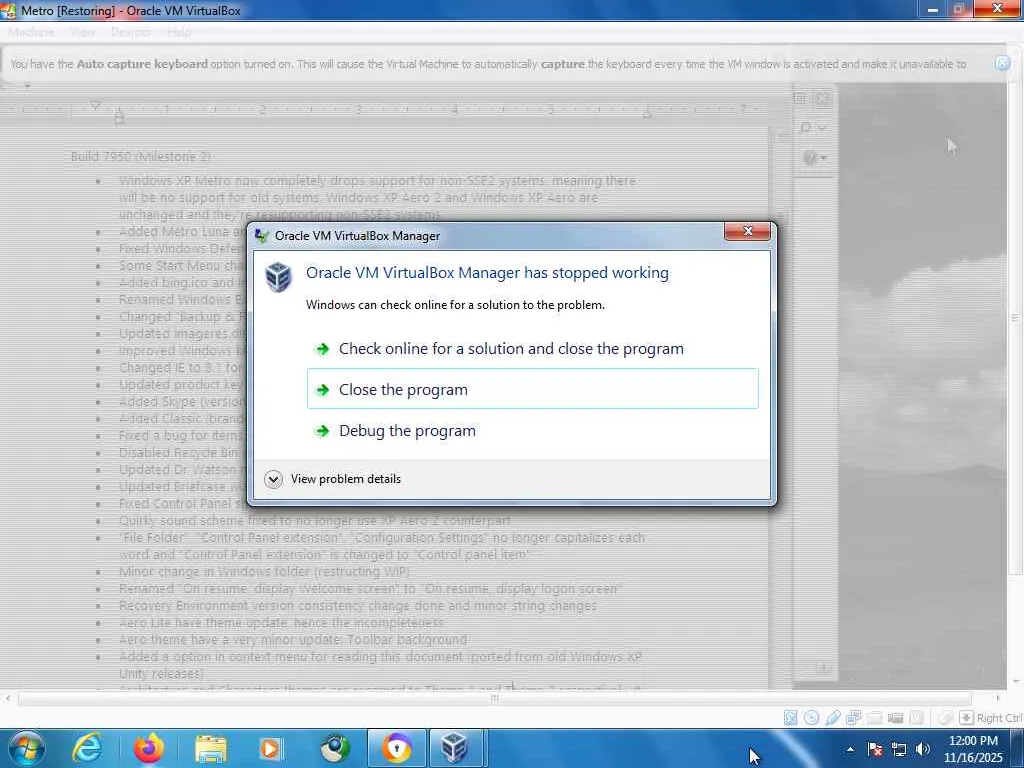Expand View problem details
Image resolution: width=1024 pixels, height=768 pixels.
coord(333,479)
